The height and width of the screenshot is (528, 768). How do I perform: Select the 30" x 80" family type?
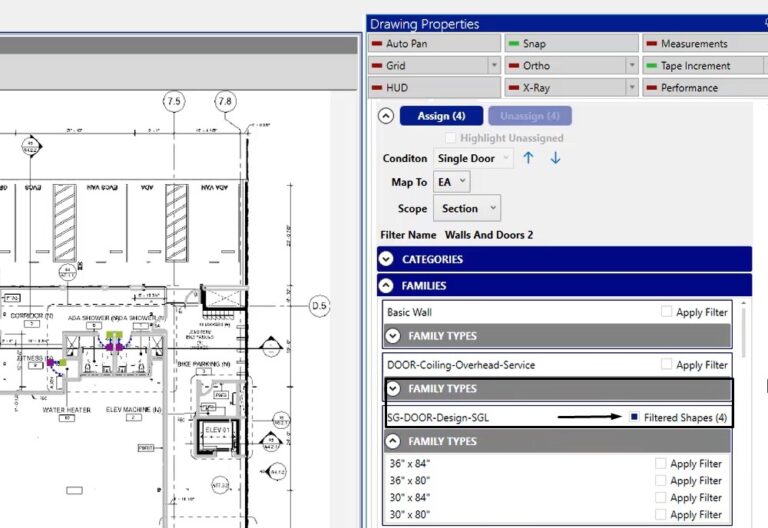[x=410, y=514]
